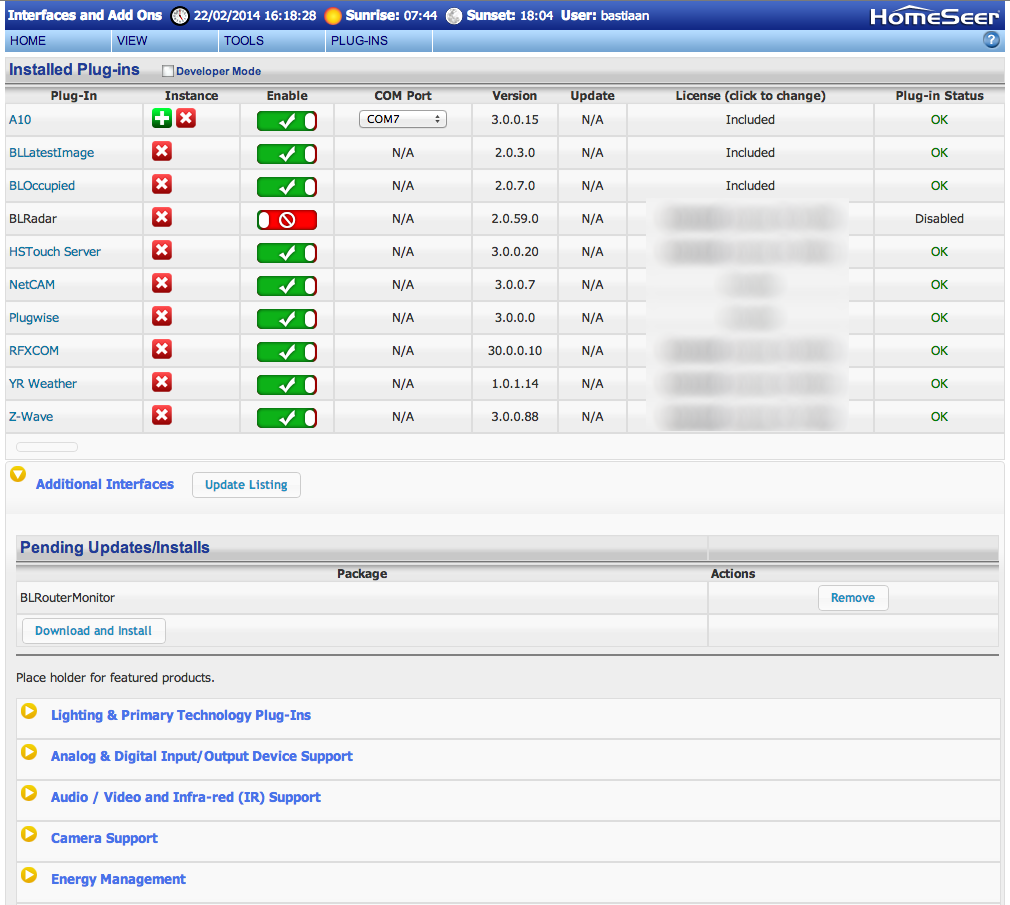1010x905 pixels.
Task: Disable the BLOccupied plug-in switch
Action: [287, 187]
